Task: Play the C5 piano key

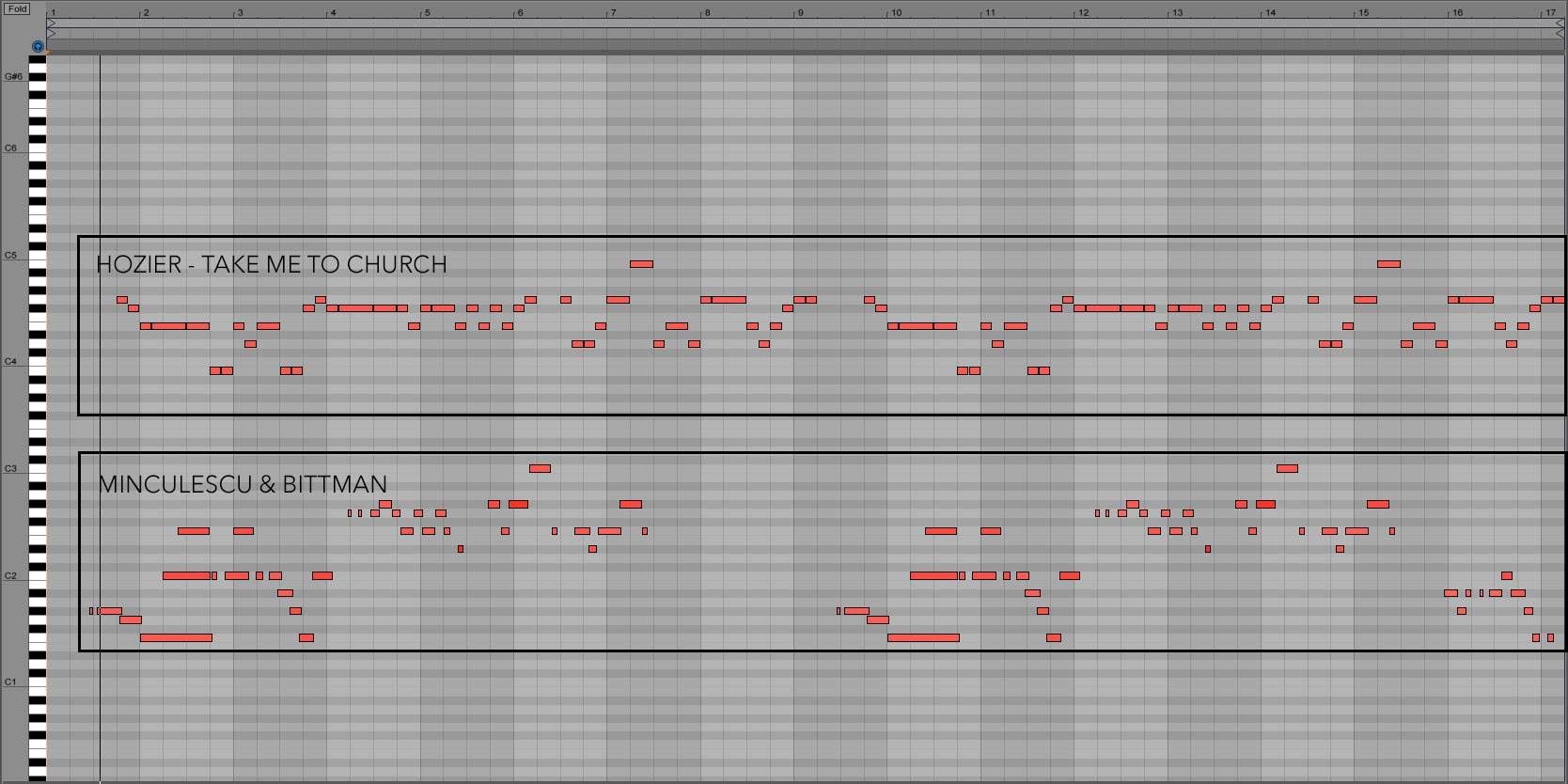Action: point(37,255)
